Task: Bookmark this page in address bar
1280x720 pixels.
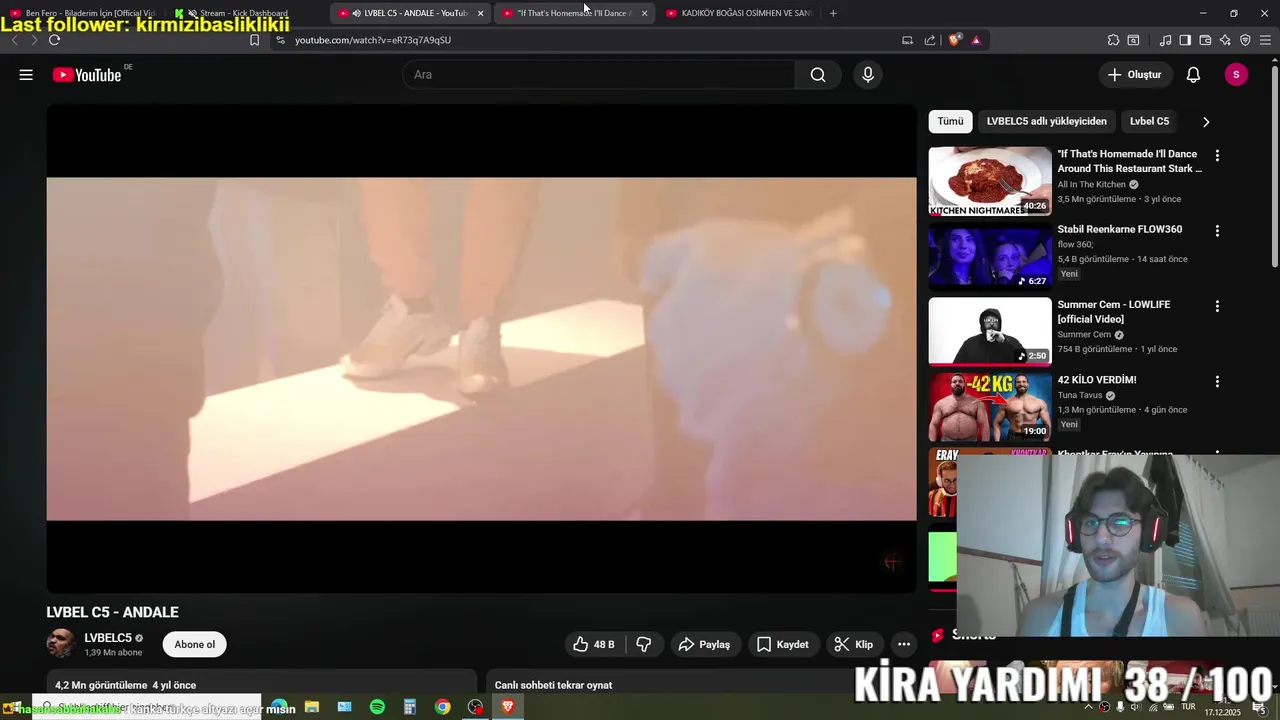Action: coord(254,40)
